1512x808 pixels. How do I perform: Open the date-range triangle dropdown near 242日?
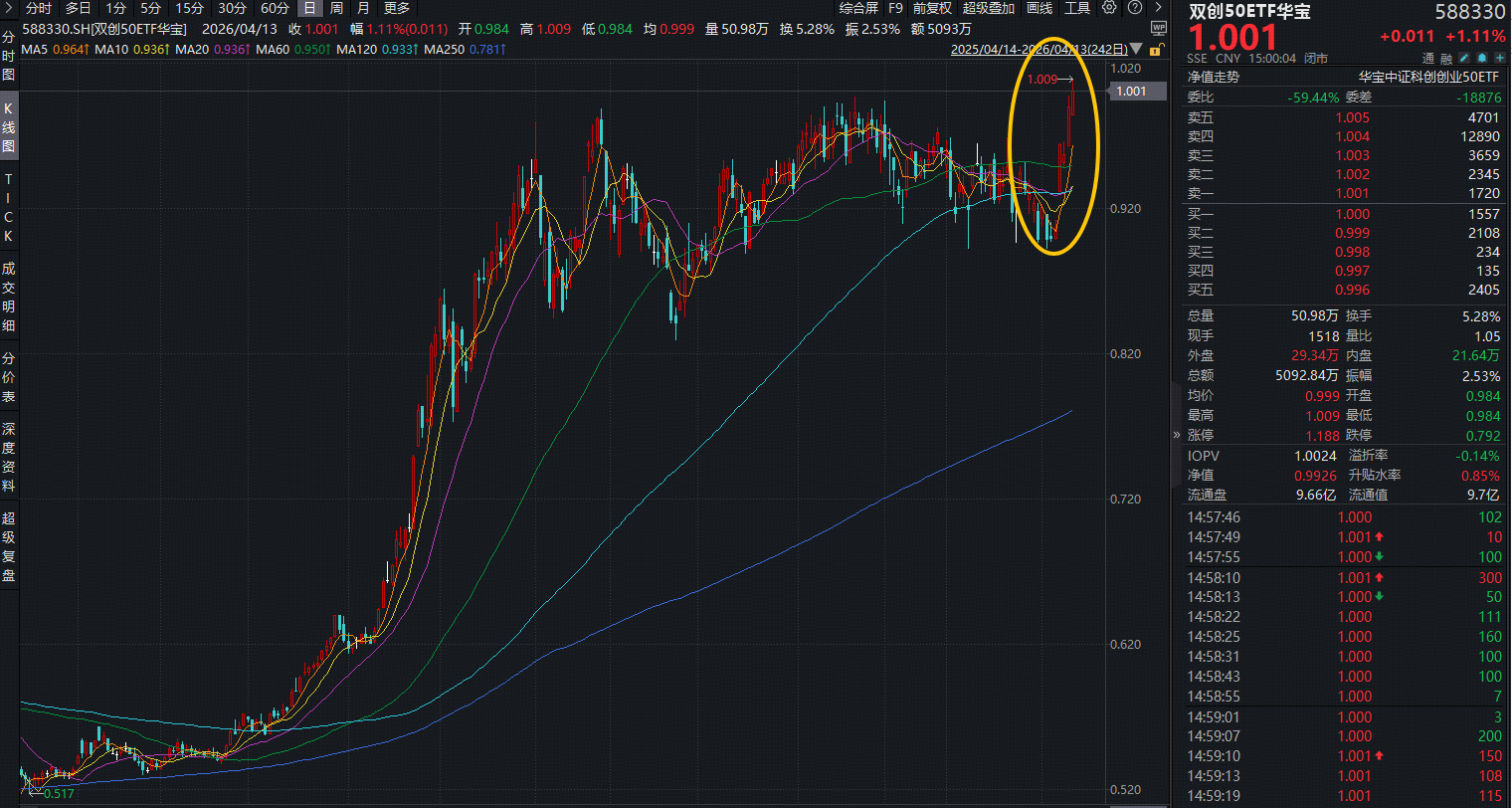point(1133,50)
